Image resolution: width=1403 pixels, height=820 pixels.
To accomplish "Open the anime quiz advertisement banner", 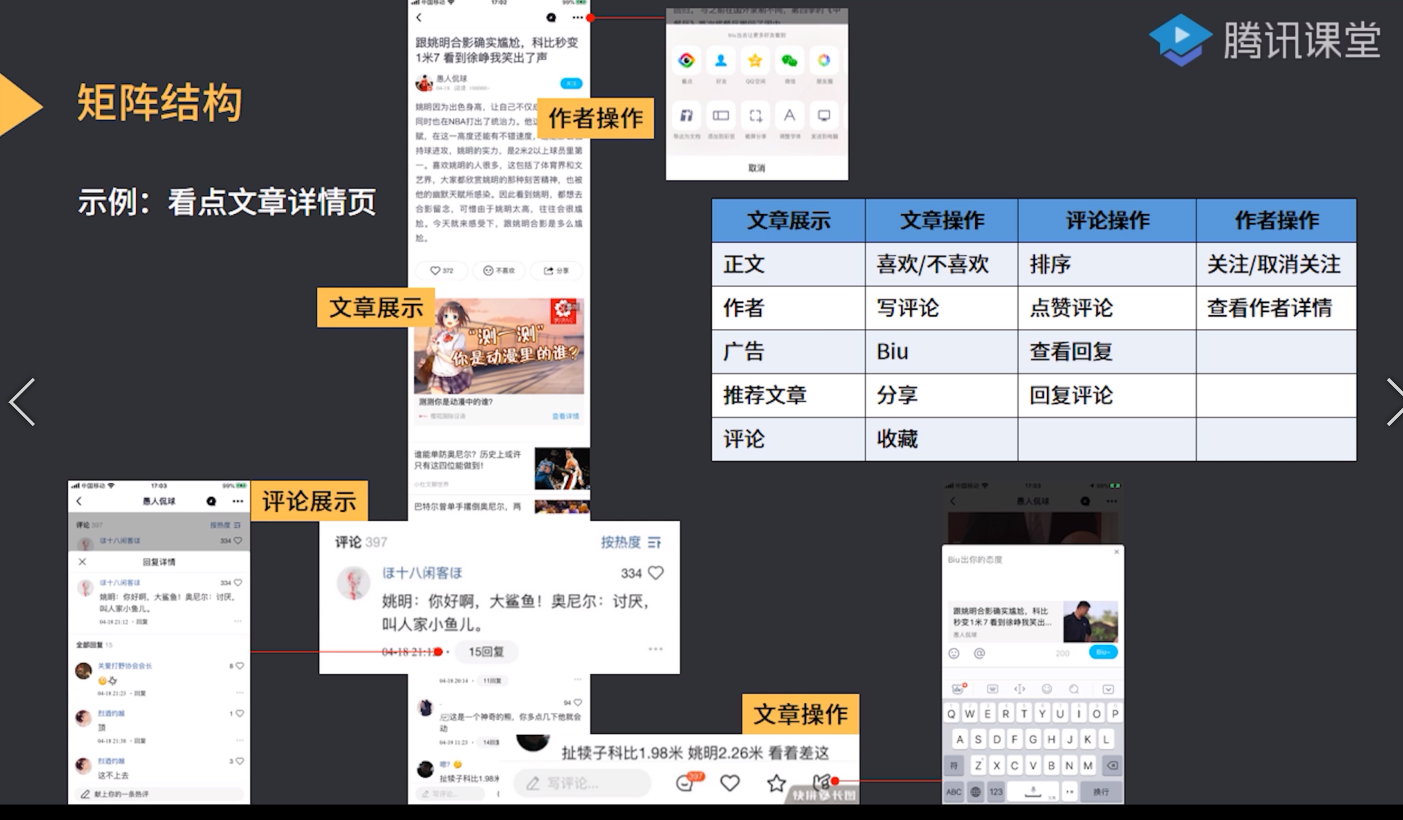I will pyautogui.click(x=499, y=345).
